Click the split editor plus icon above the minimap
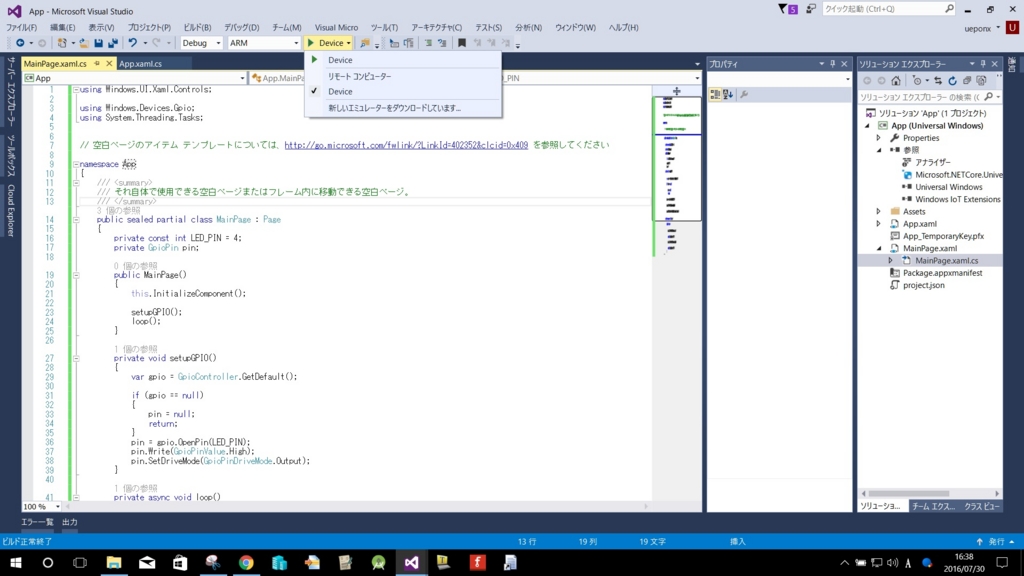The image size is (1024, 576). 677,91
